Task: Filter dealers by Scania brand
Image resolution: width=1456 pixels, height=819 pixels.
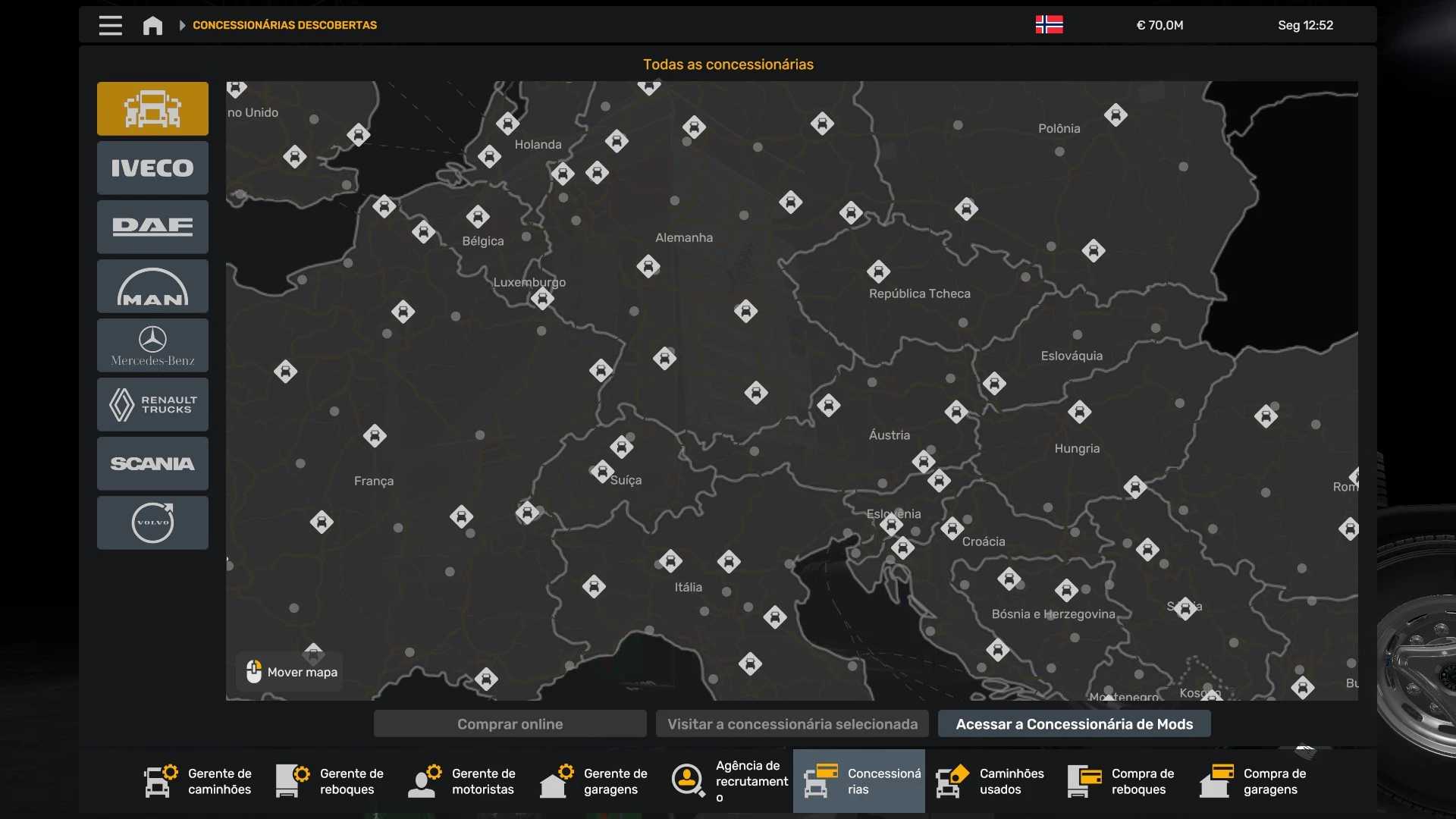Action: (152, 463)
